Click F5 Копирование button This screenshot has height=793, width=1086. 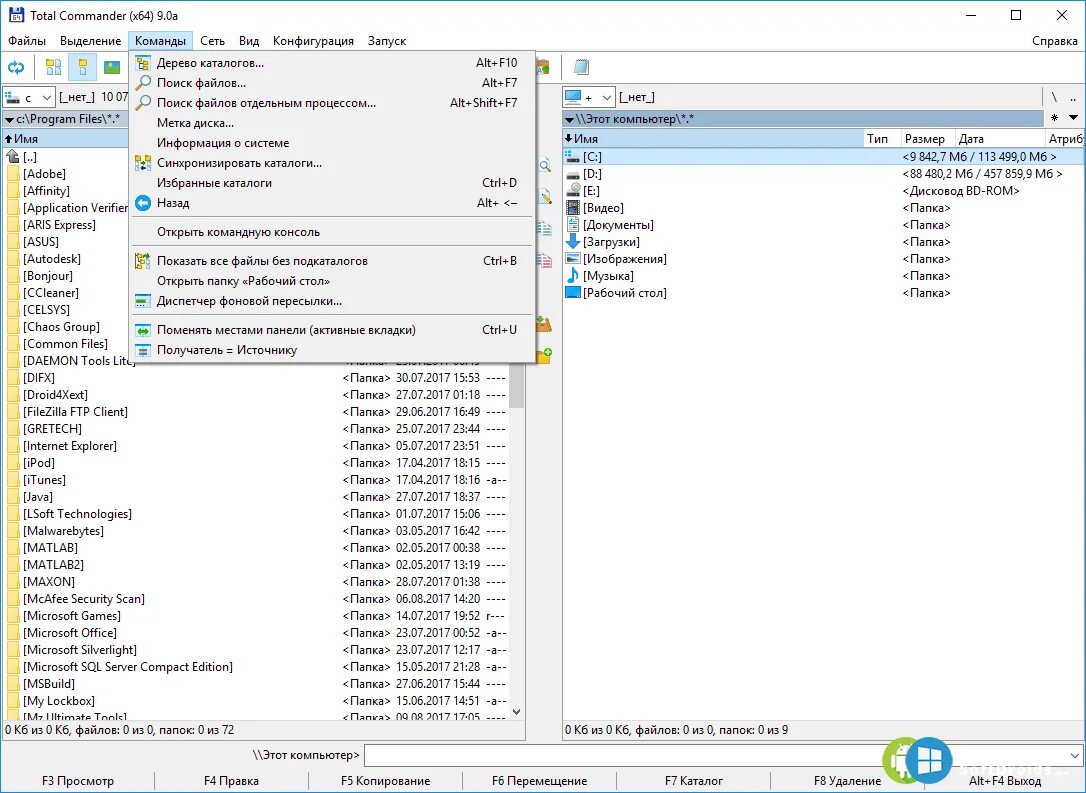pos(385,781)
